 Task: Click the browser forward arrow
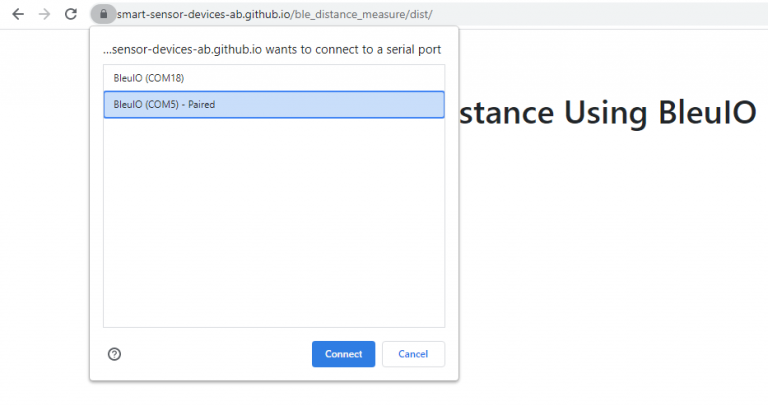pyautogui.click(x=43, y=14)
